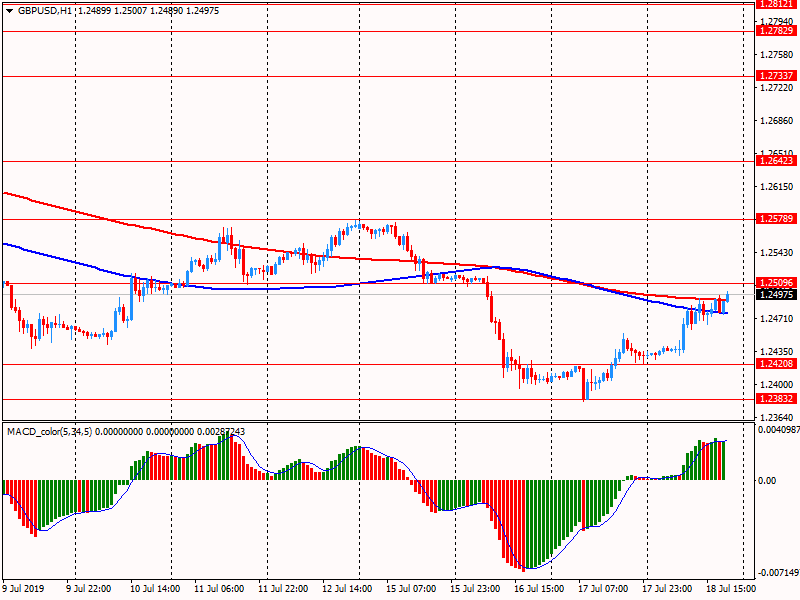Click the 0.00 MACD zero level label
The height and width of the screenshot is (600, 800).
tap(767, 481)
